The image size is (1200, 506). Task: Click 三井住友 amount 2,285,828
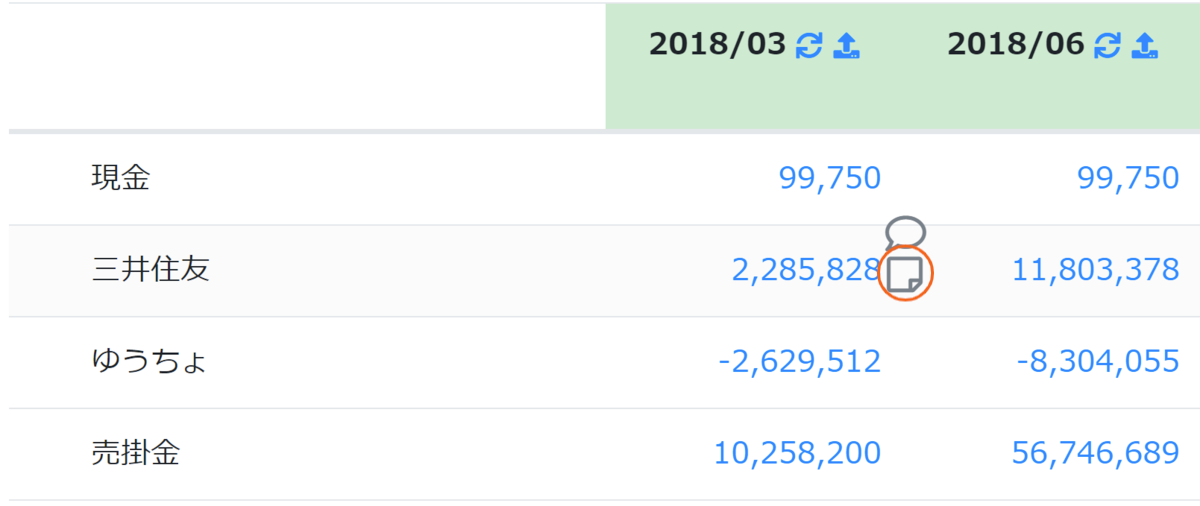(x=806, y=271)
